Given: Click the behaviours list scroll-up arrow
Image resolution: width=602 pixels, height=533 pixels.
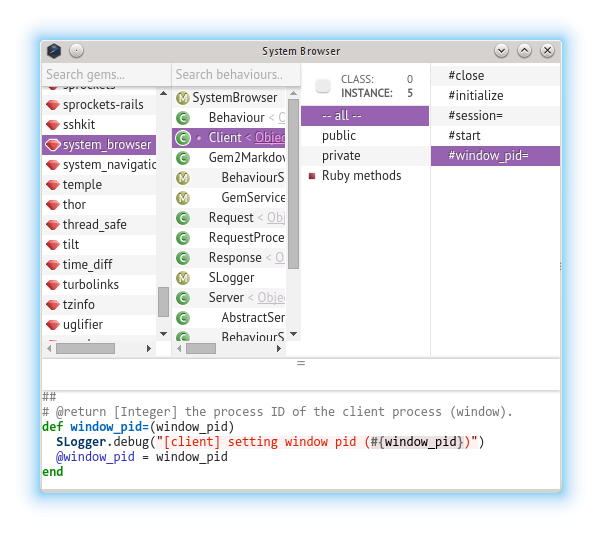Looking at the screenshot, I should [x=293, y=93].
